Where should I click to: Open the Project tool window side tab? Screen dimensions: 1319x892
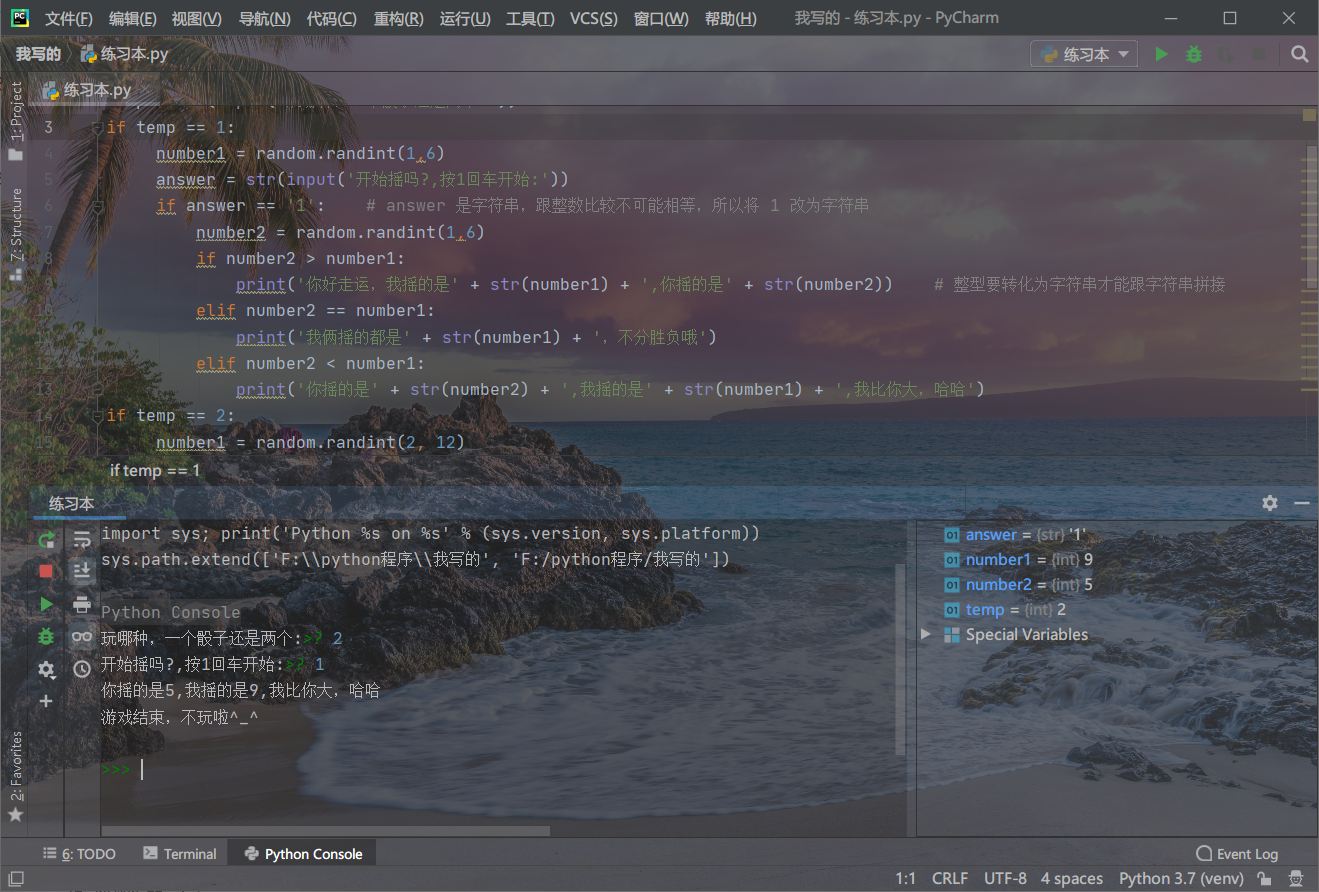coord(16,120)
